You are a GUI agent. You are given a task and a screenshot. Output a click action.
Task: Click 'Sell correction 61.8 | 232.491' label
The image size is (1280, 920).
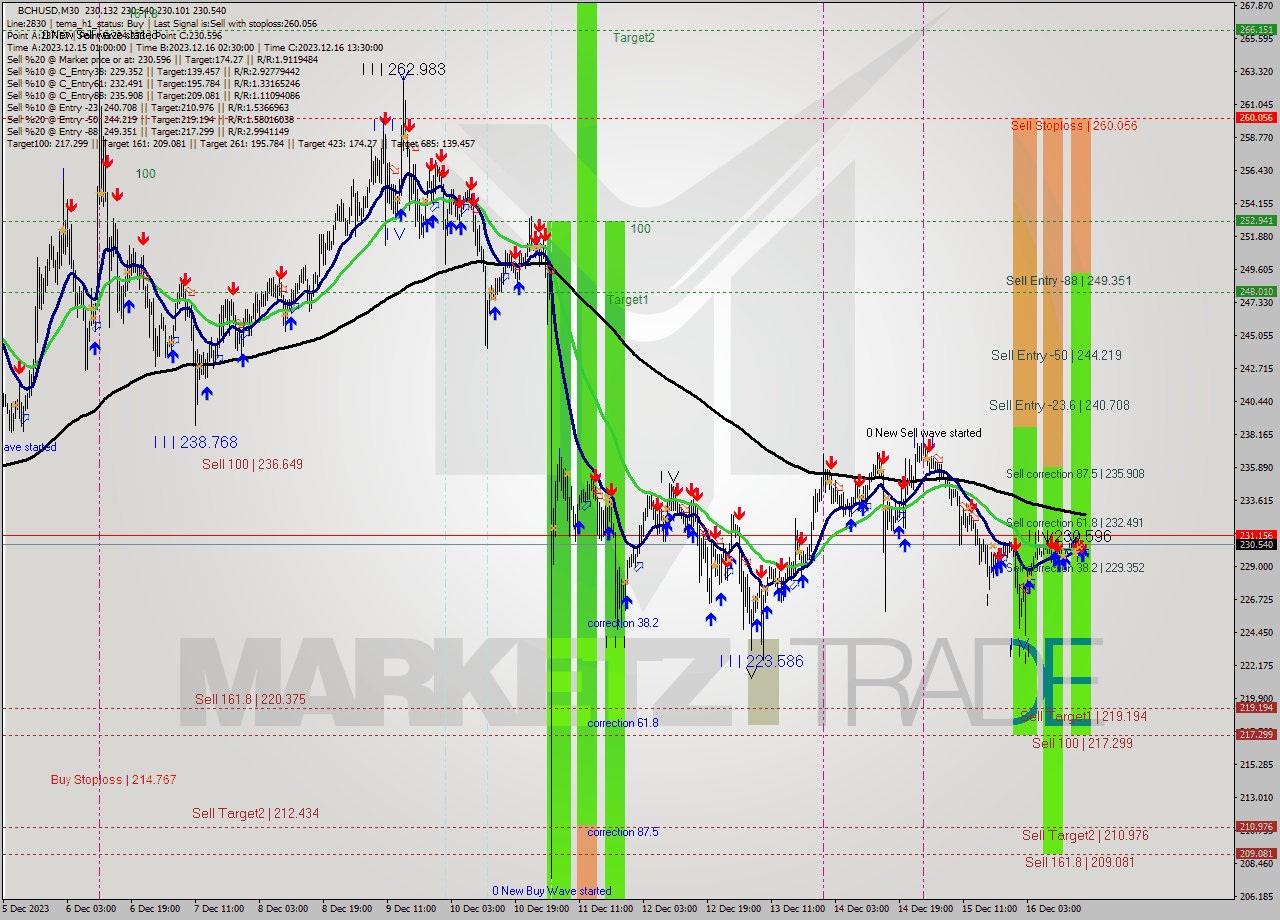pyautogui.click(x=1074, y=523)
